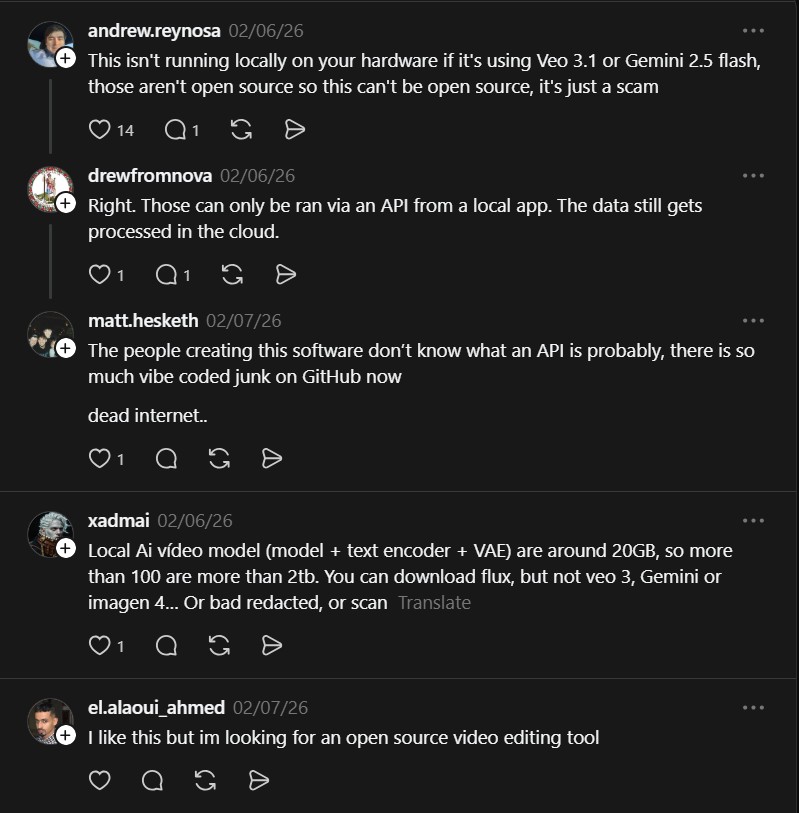Screen dimensions: 799x813
Task: Share el.alaoui_ahmed's comment
Action: pyautogui.click(x=258, y=780)
